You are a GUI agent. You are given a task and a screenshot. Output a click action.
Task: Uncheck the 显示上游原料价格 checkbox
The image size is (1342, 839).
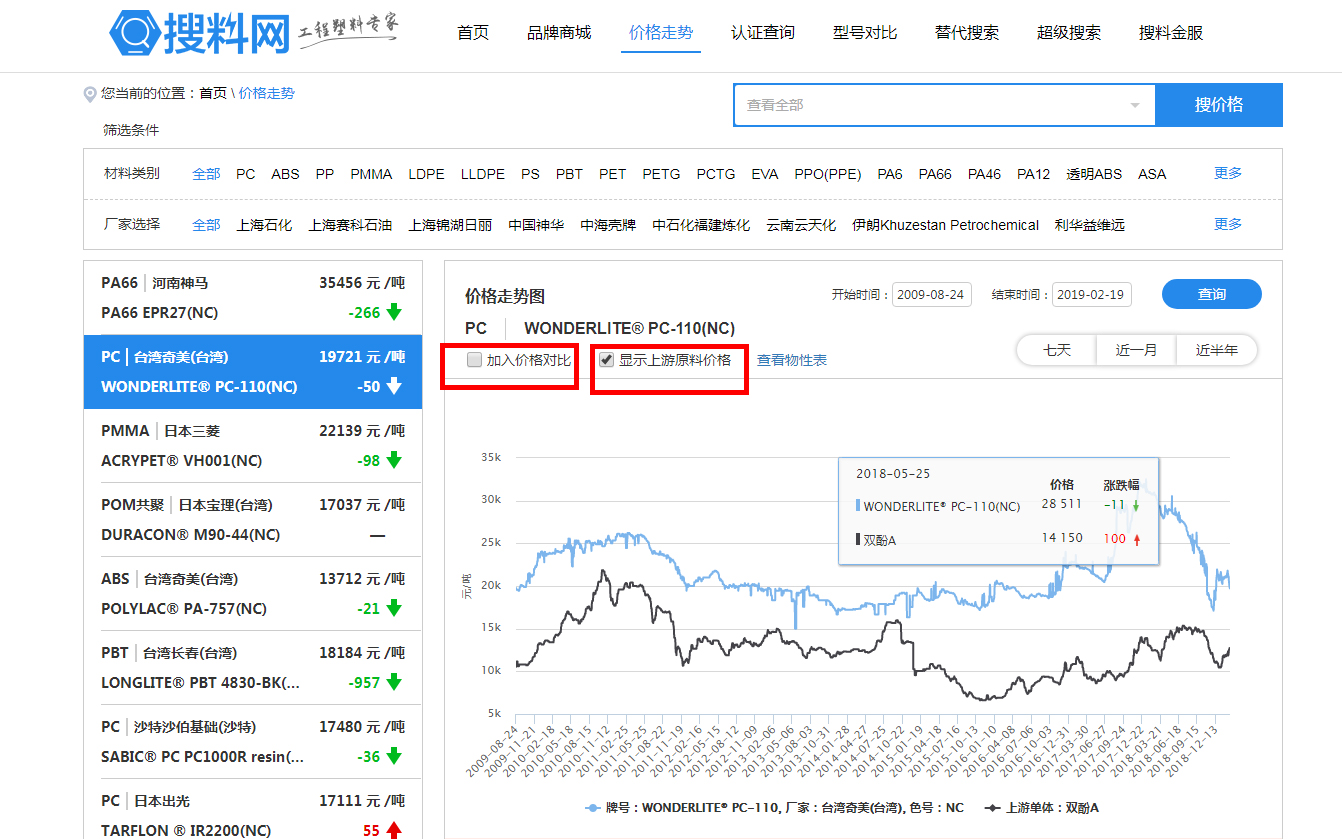click(x=606, y=360)
